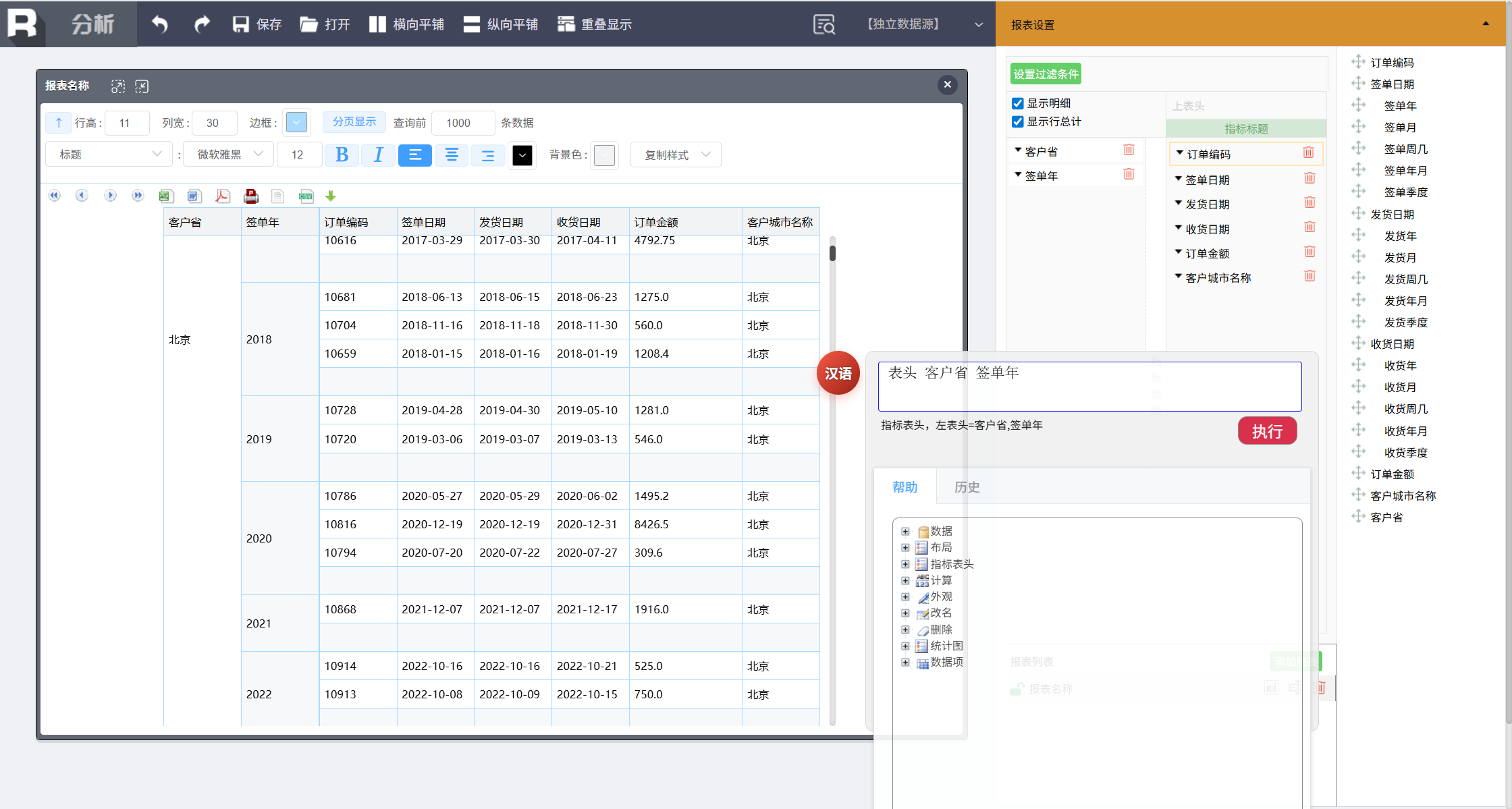Uncheck 显示行总计 checkbox
Viewport: 1512px width, 809px height.
coord(1018,121)
